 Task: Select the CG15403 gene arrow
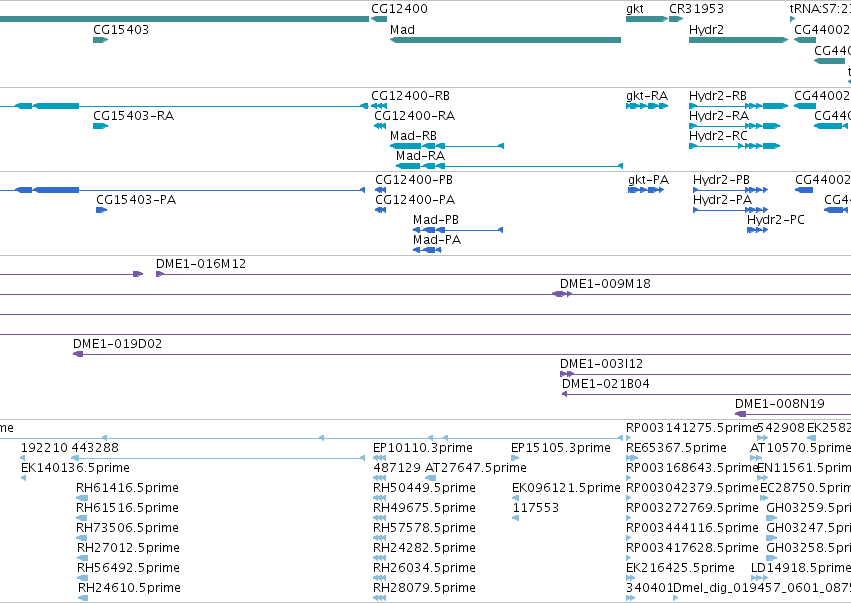[101, 40]
